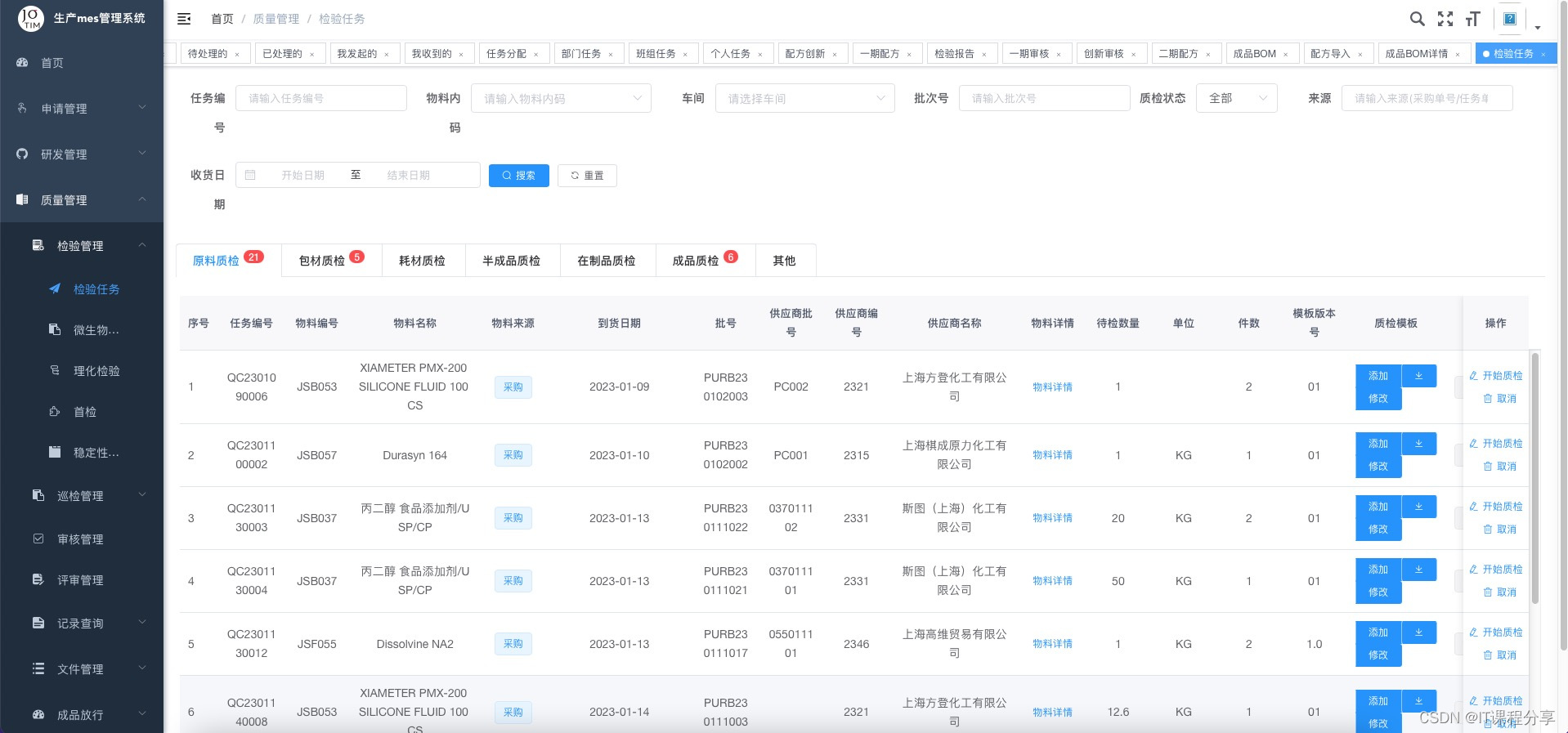Click 取消 for row QC2301130003
This screenshot has height=733, width=1568.
pyautogui.click(x=1500, y=530)
